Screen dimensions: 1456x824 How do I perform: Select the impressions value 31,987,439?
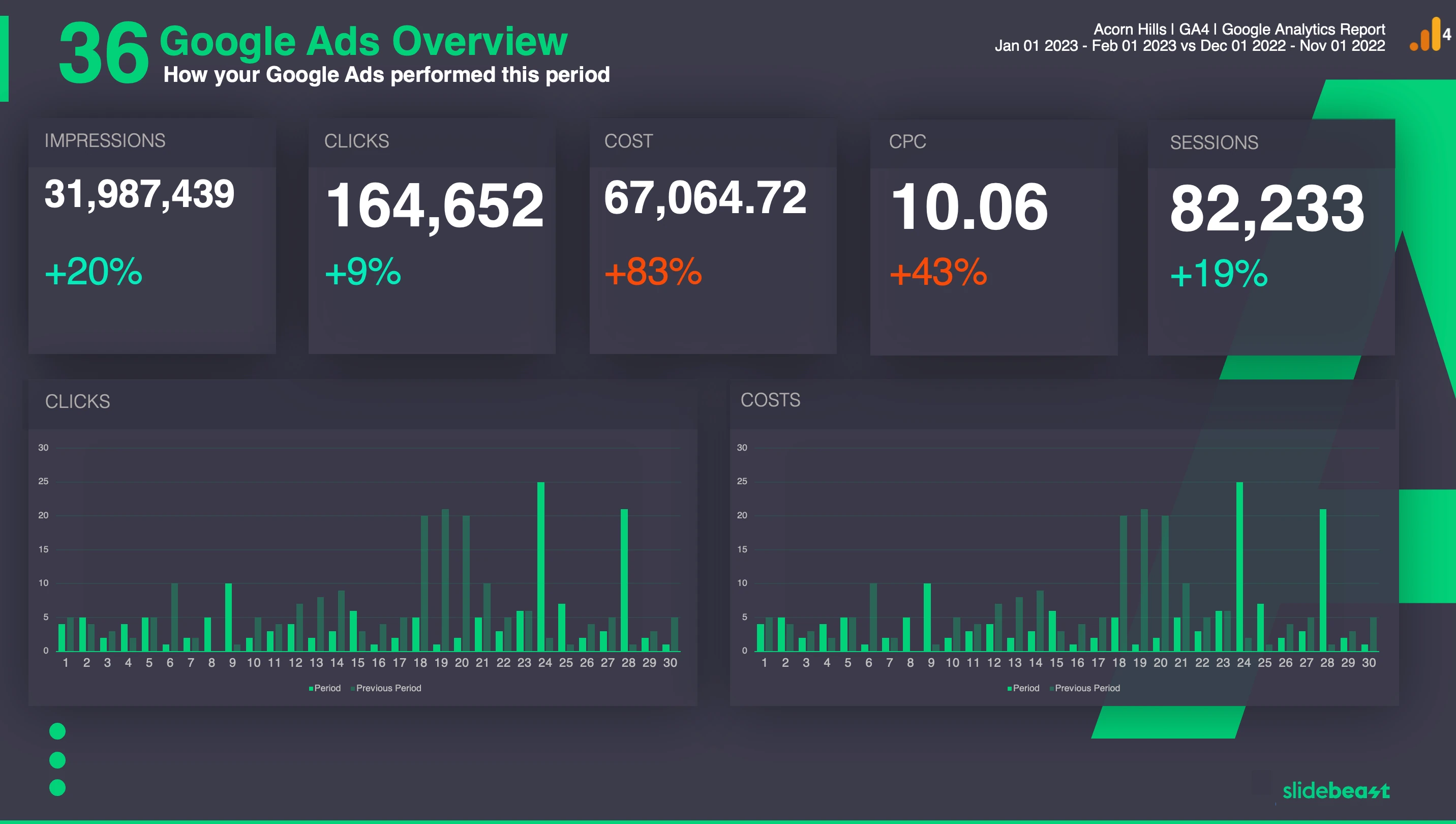click(139, 194)
